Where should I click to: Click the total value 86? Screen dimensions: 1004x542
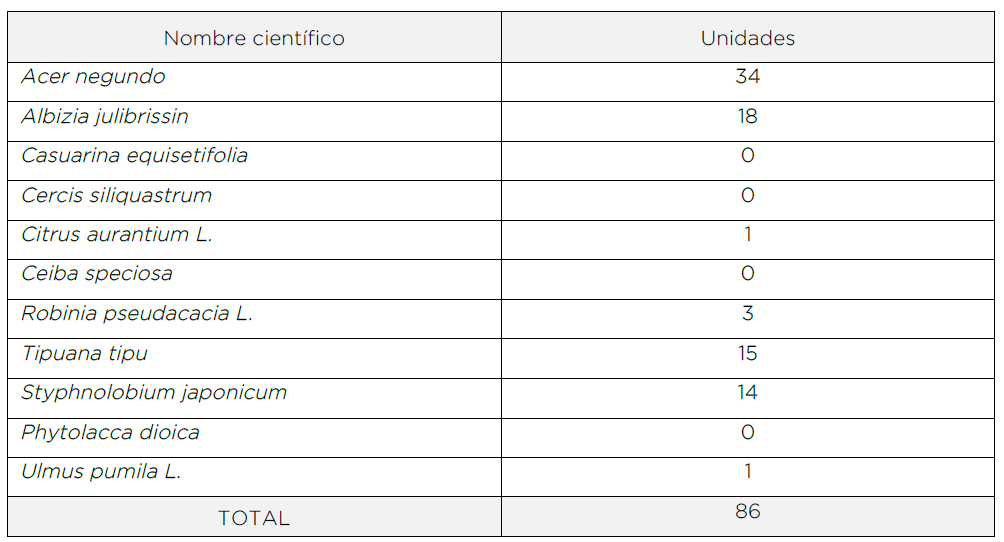tap(747, 511)
